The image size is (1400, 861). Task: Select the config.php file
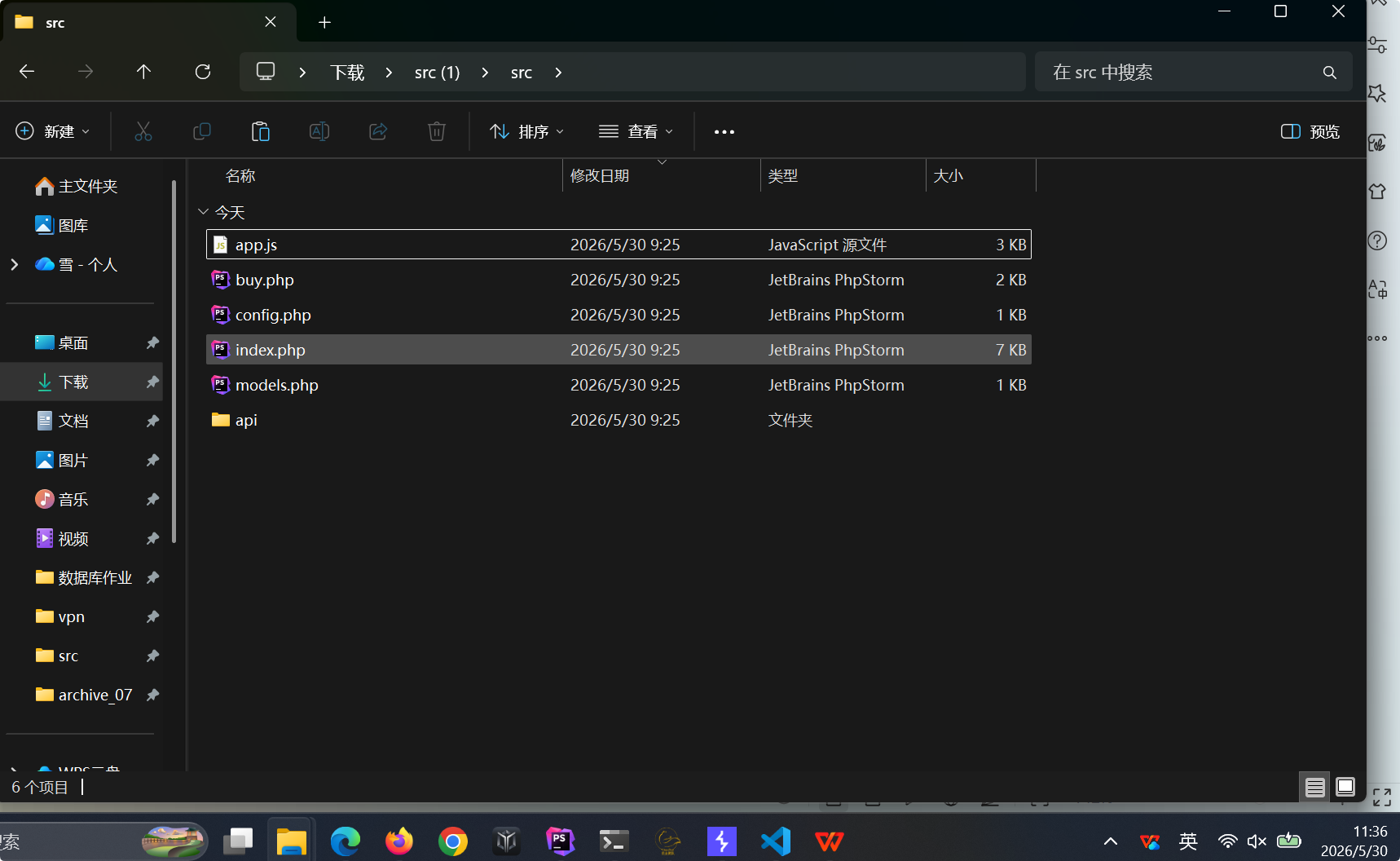click(x=619, y=315)
